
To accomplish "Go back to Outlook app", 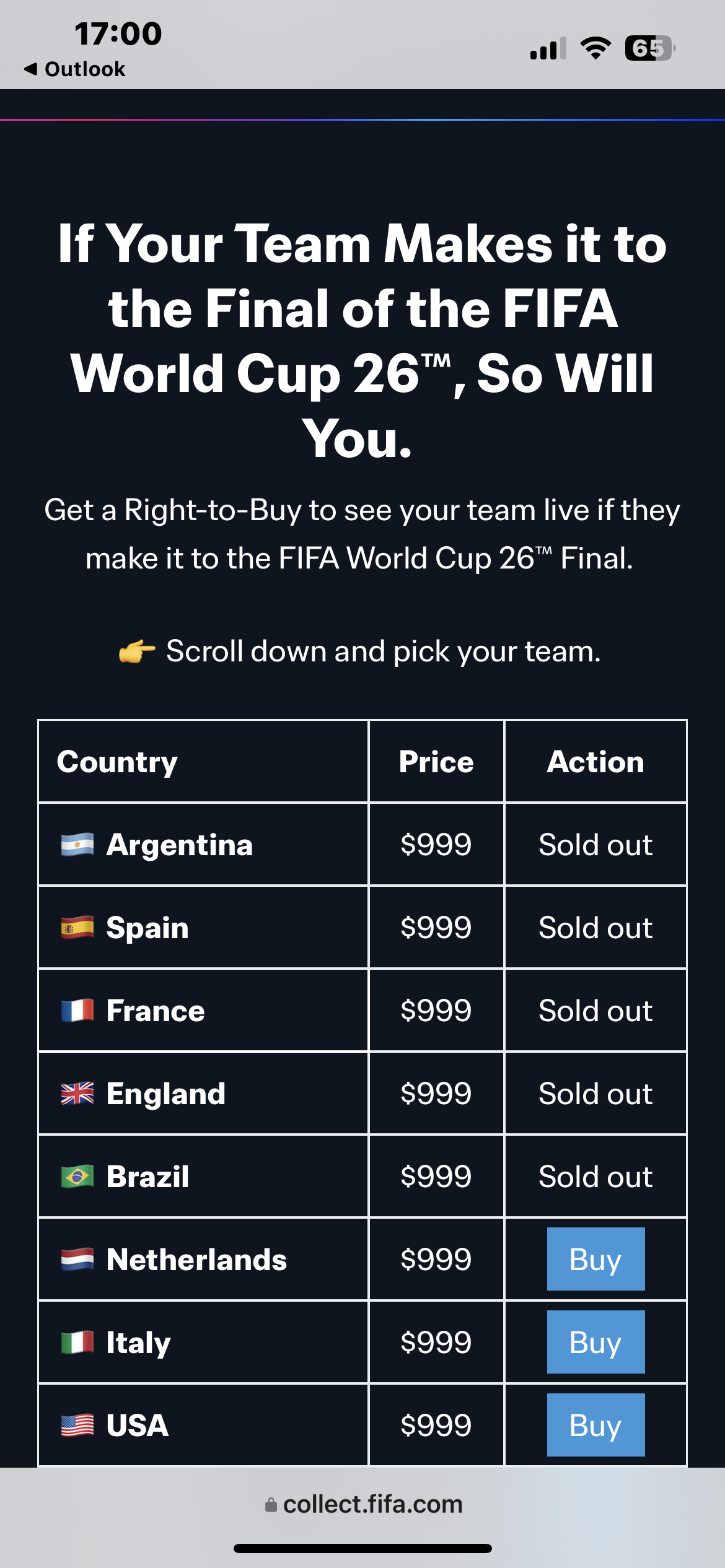I will [x=75, y=69].
